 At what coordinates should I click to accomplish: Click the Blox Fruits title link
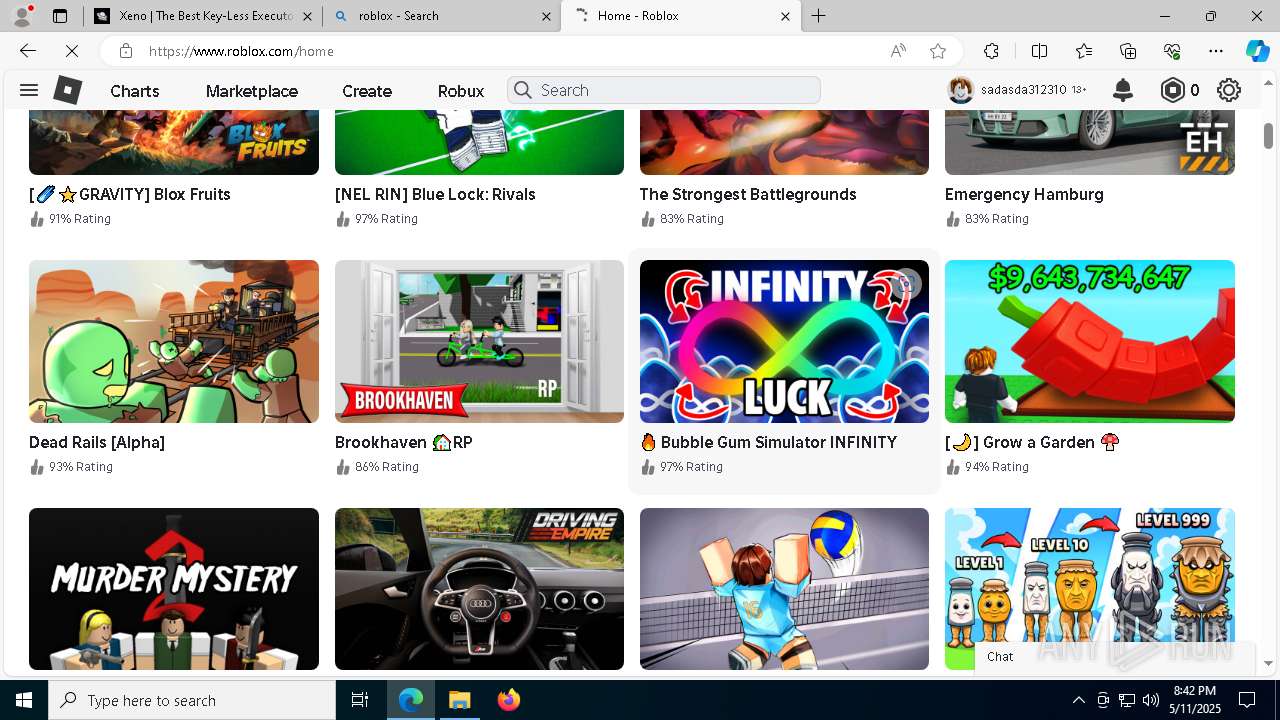click(x=130, y=194)
